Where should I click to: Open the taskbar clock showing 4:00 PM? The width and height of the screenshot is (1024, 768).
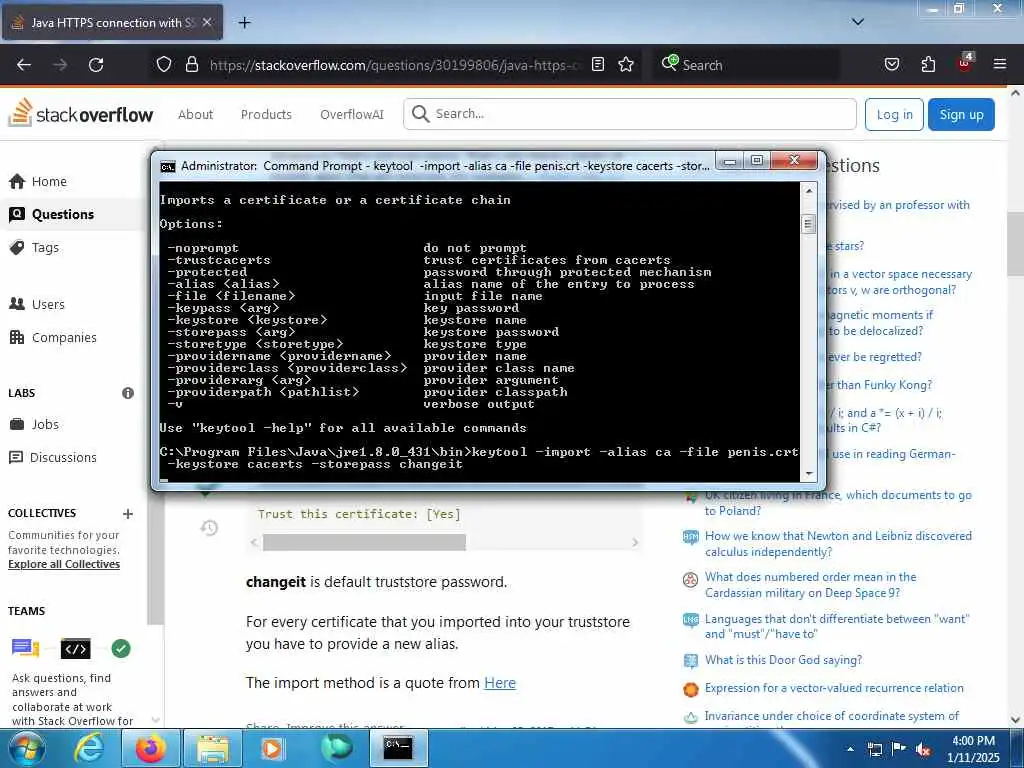coord(973,749)
